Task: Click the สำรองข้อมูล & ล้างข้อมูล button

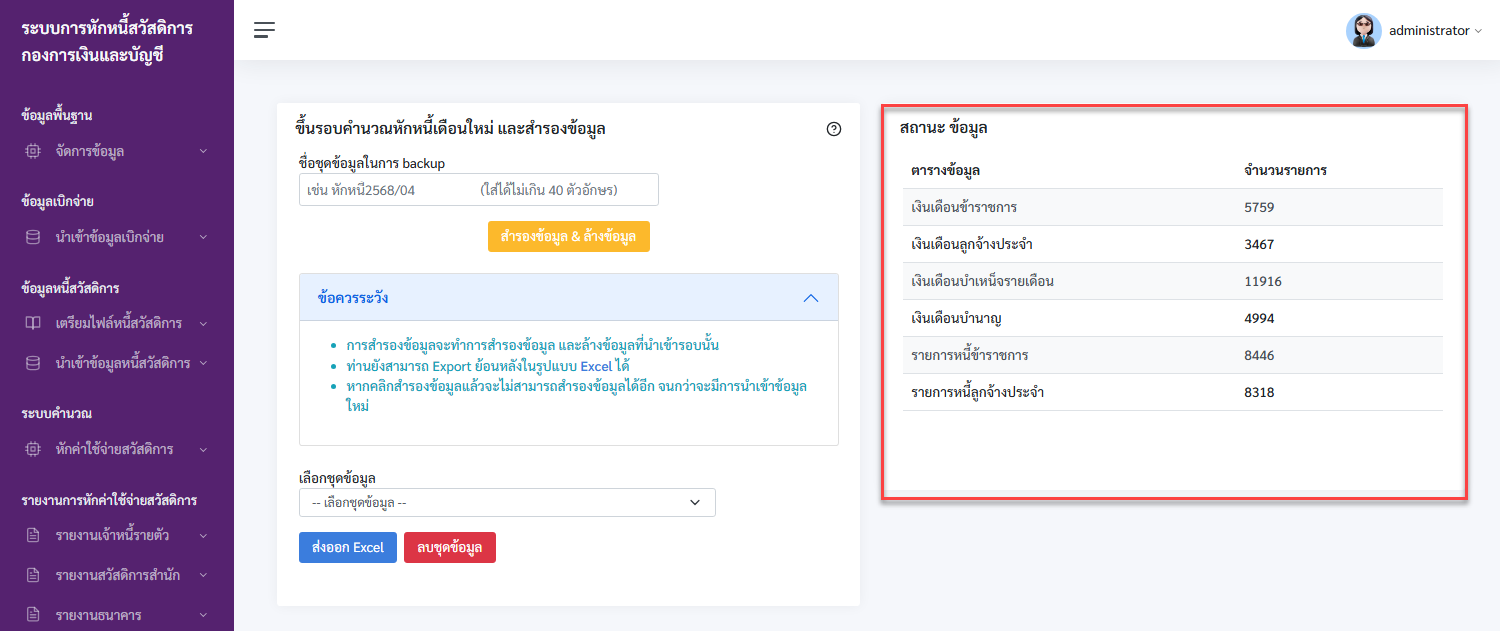Action: click(568, 237)
